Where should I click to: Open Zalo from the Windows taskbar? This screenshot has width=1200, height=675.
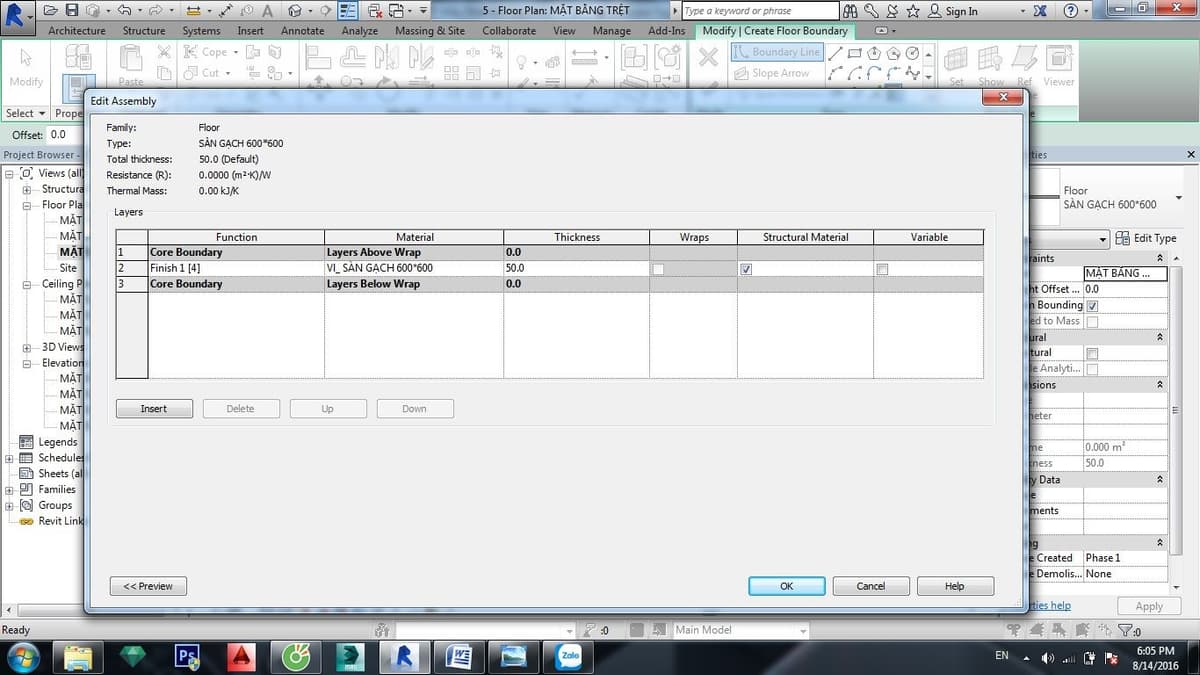[569, 656]
